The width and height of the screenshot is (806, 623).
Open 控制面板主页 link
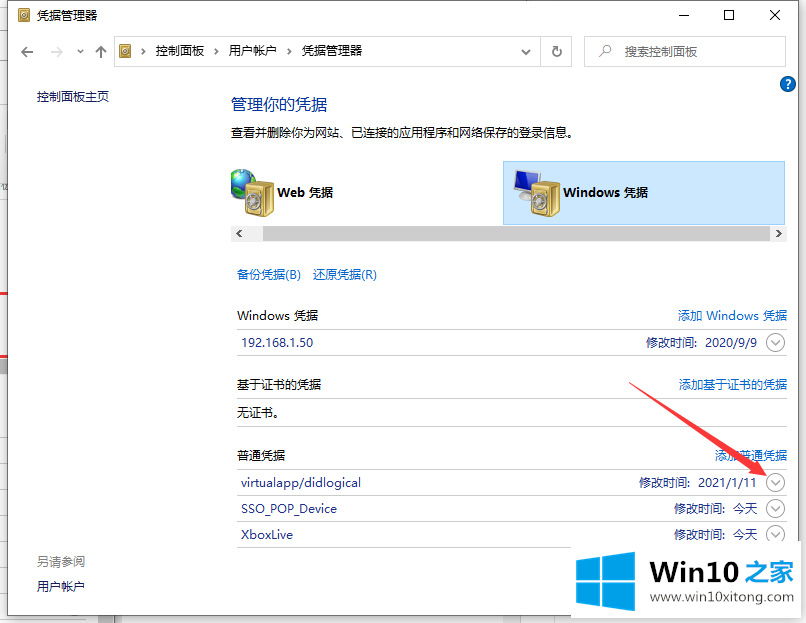(73, 97)
